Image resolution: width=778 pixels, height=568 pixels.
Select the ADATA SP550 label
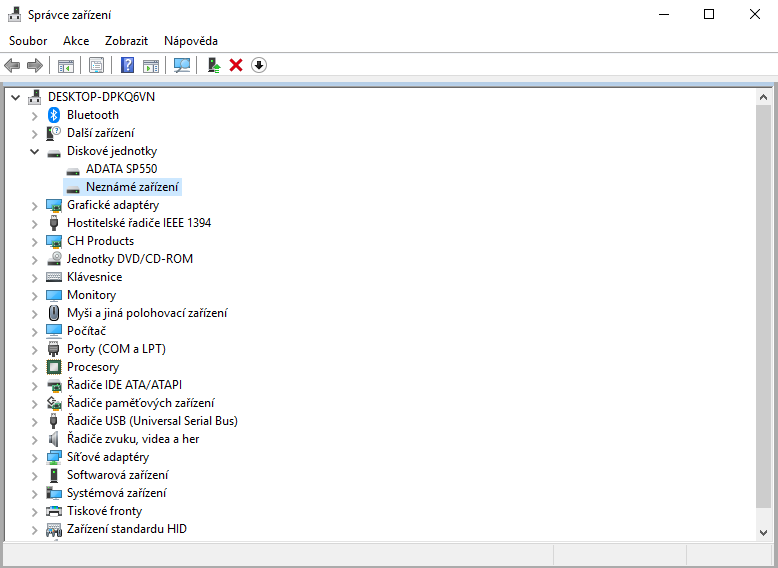pos(122,169)
